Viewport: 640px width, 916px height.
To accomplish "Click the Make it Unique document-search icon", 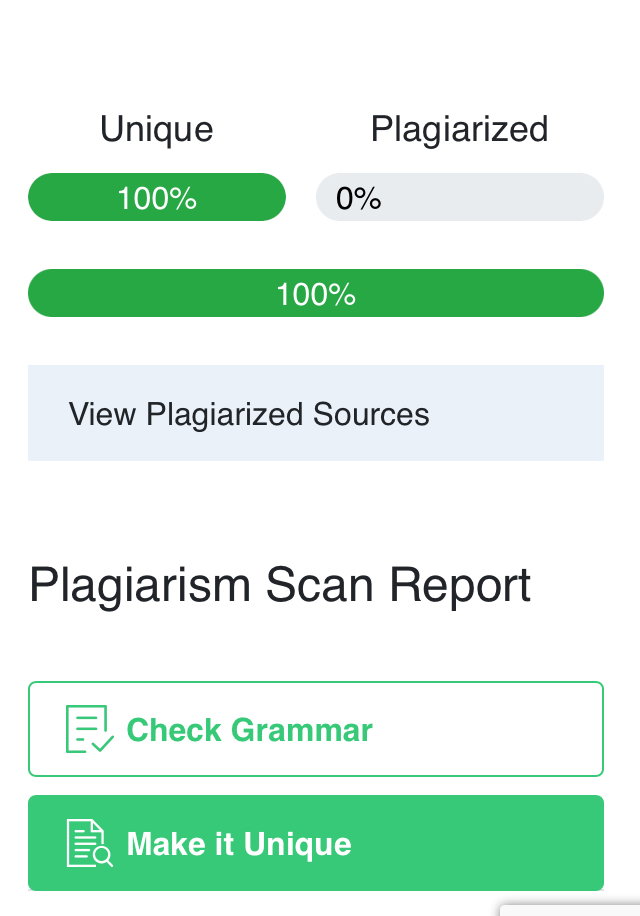I will [x=89, y=843].
